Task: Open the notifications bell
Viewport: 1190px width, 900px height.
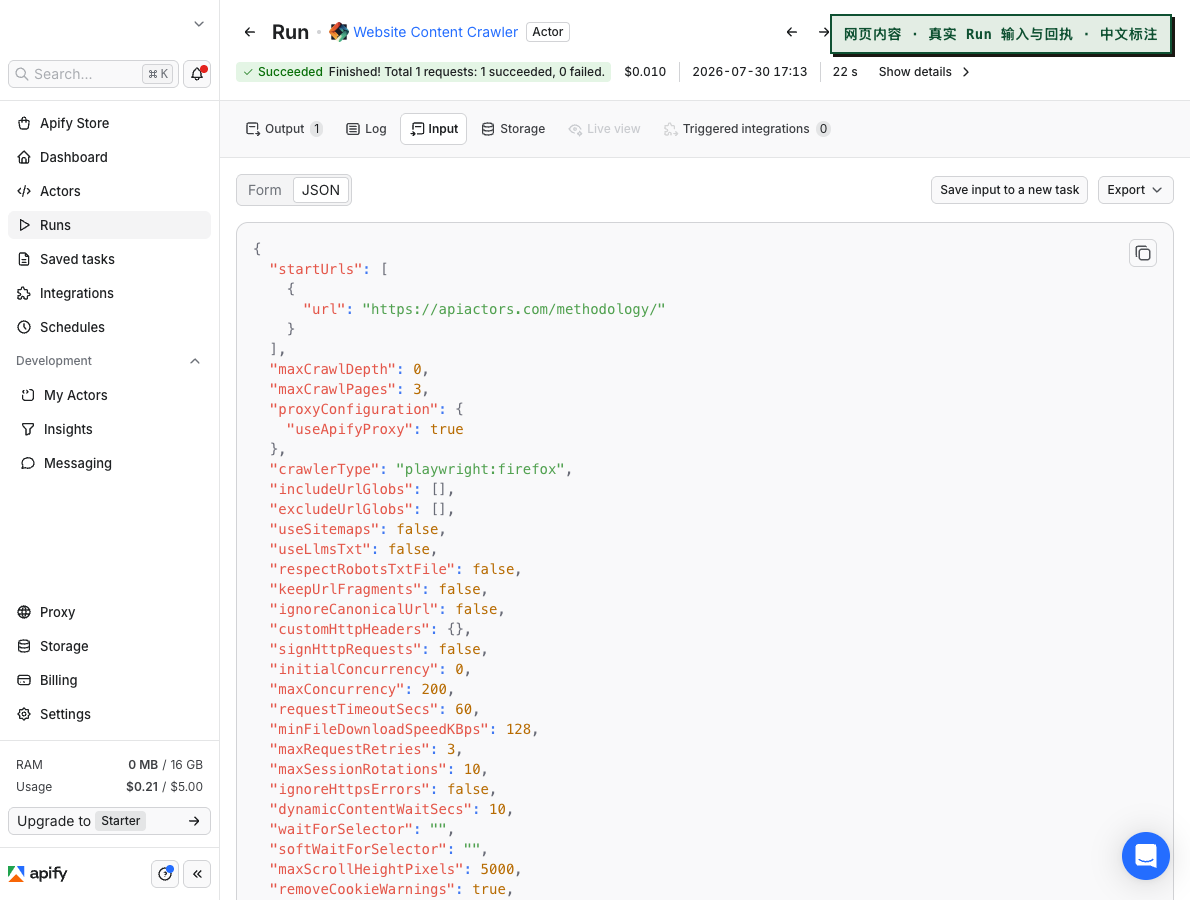Action: [197, 74]
